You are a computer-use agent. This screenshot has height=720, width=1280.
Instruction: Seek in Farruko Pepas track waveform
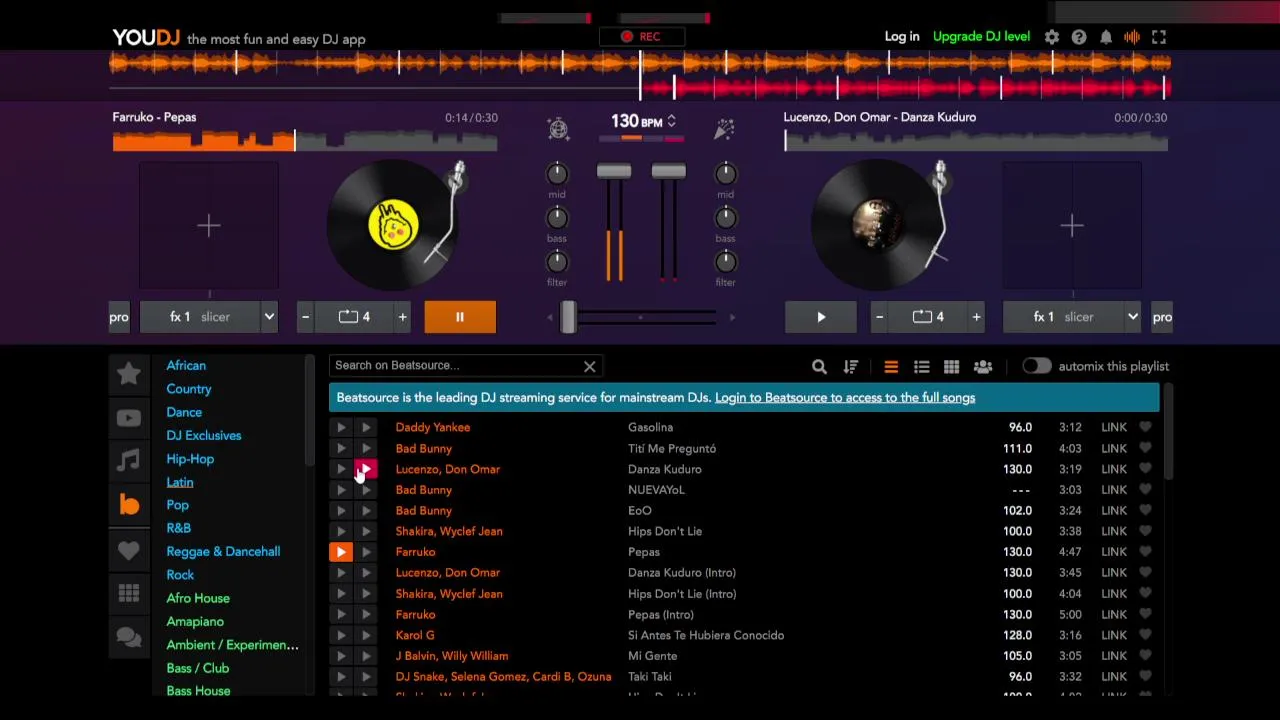coord(305,141)
